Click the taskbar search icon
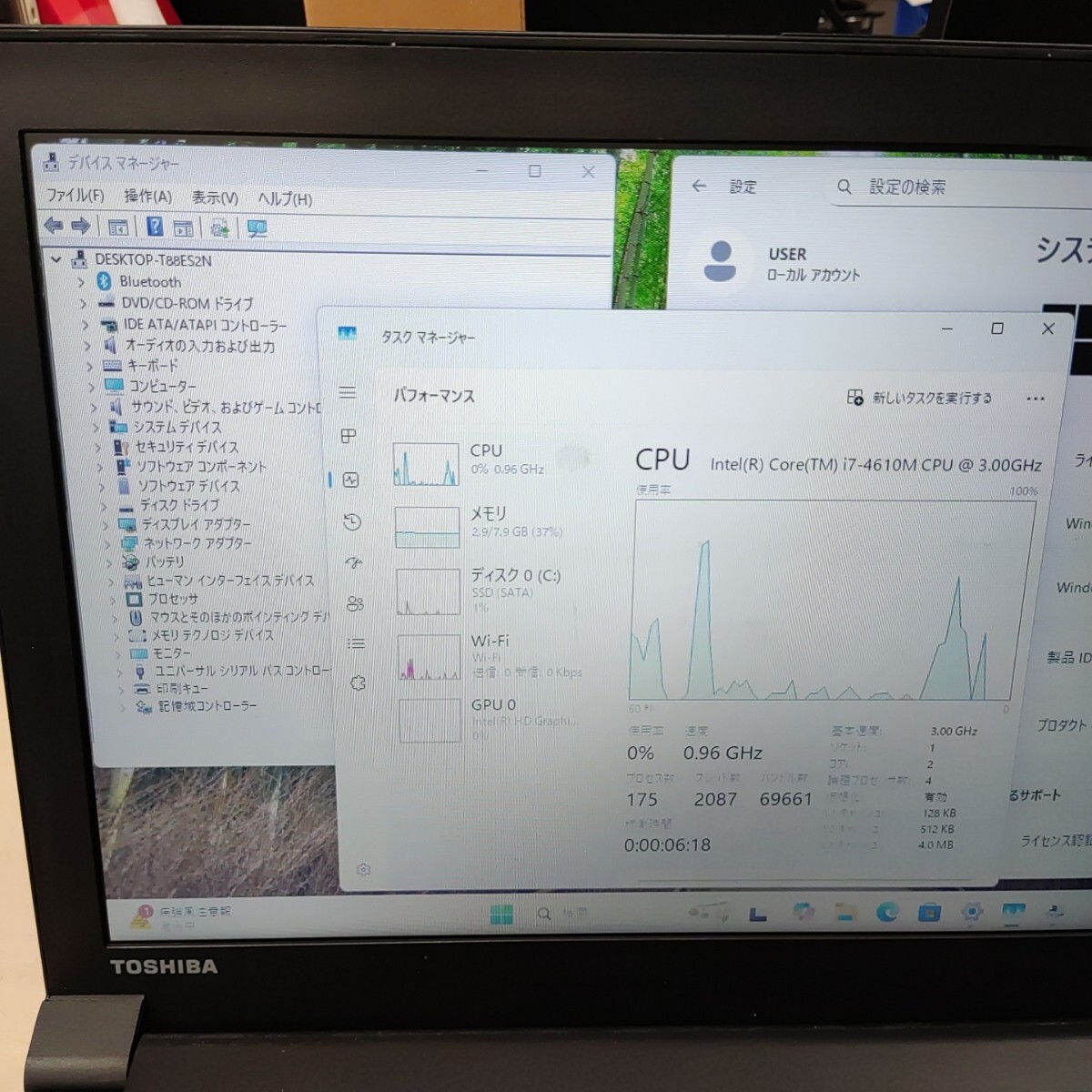1092x1092 pixels. point(544,913)
